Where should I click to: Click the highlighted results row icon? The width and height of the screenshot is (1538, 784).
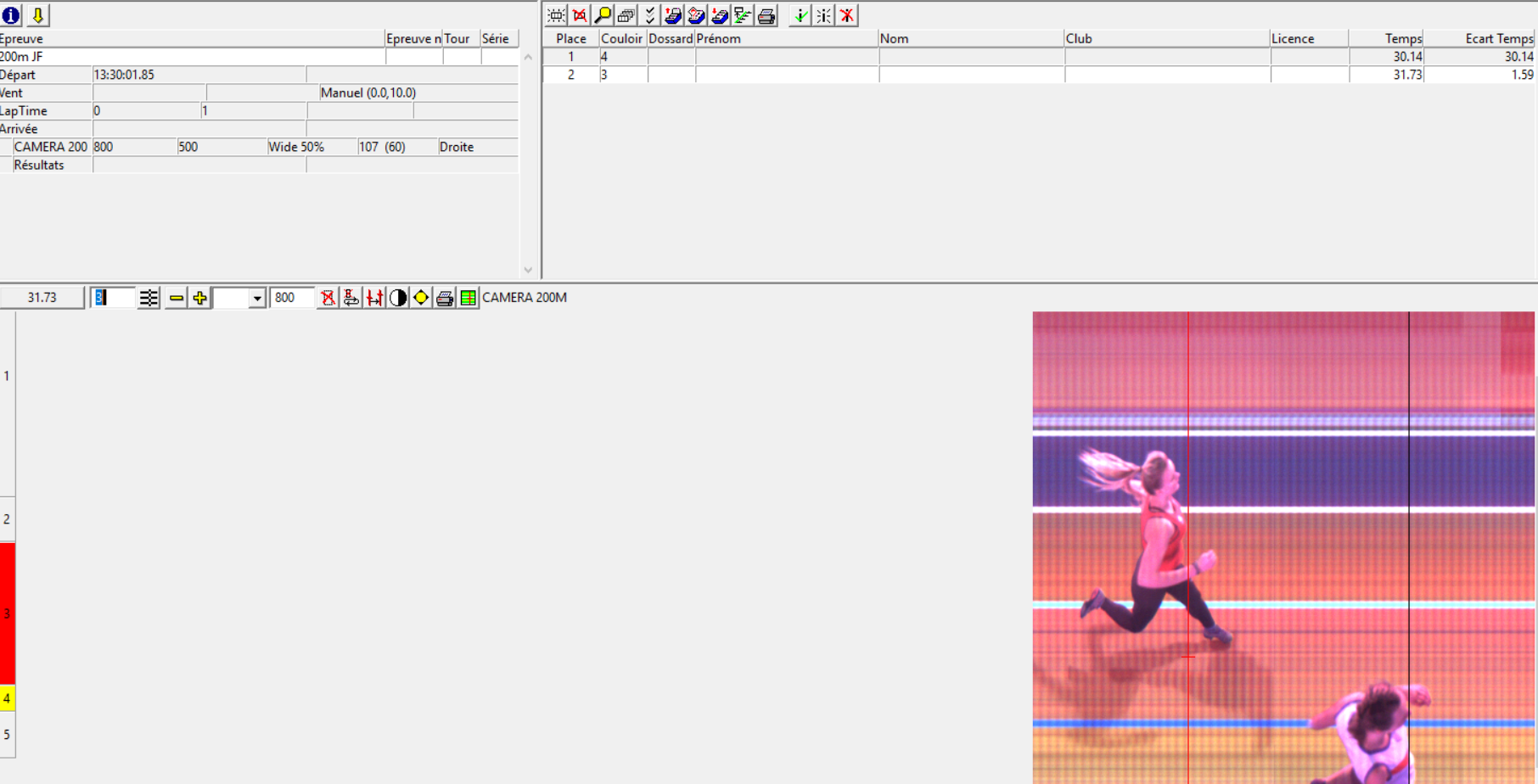tap(557, 15)
